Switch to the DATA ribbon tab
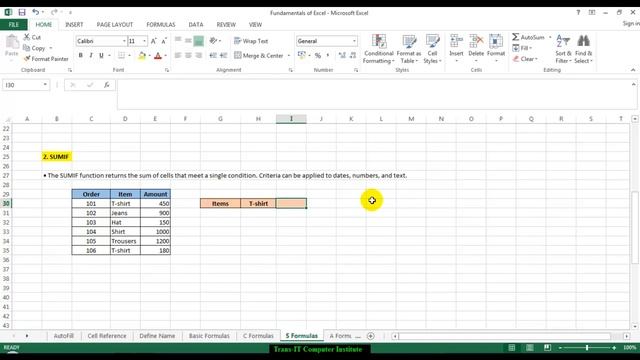The height and width of the screenshot is (360, 640). [x=196, y=24]
